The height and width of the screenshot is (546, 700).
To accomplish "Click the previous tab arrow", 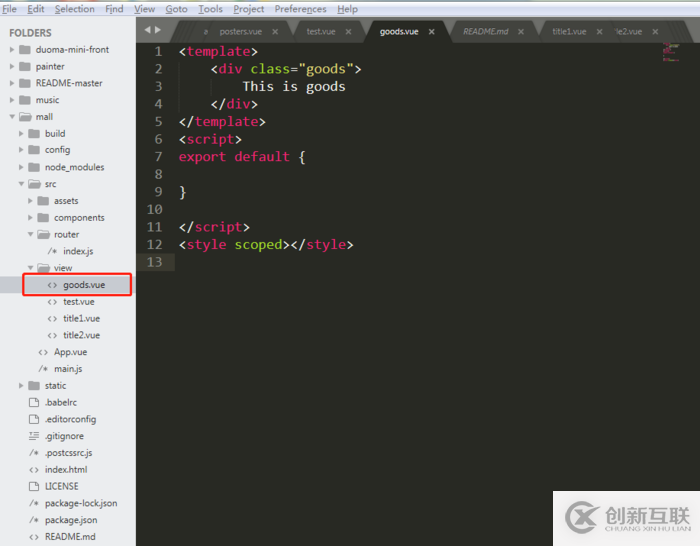I will pyautogui.click(x=147, y=30).
